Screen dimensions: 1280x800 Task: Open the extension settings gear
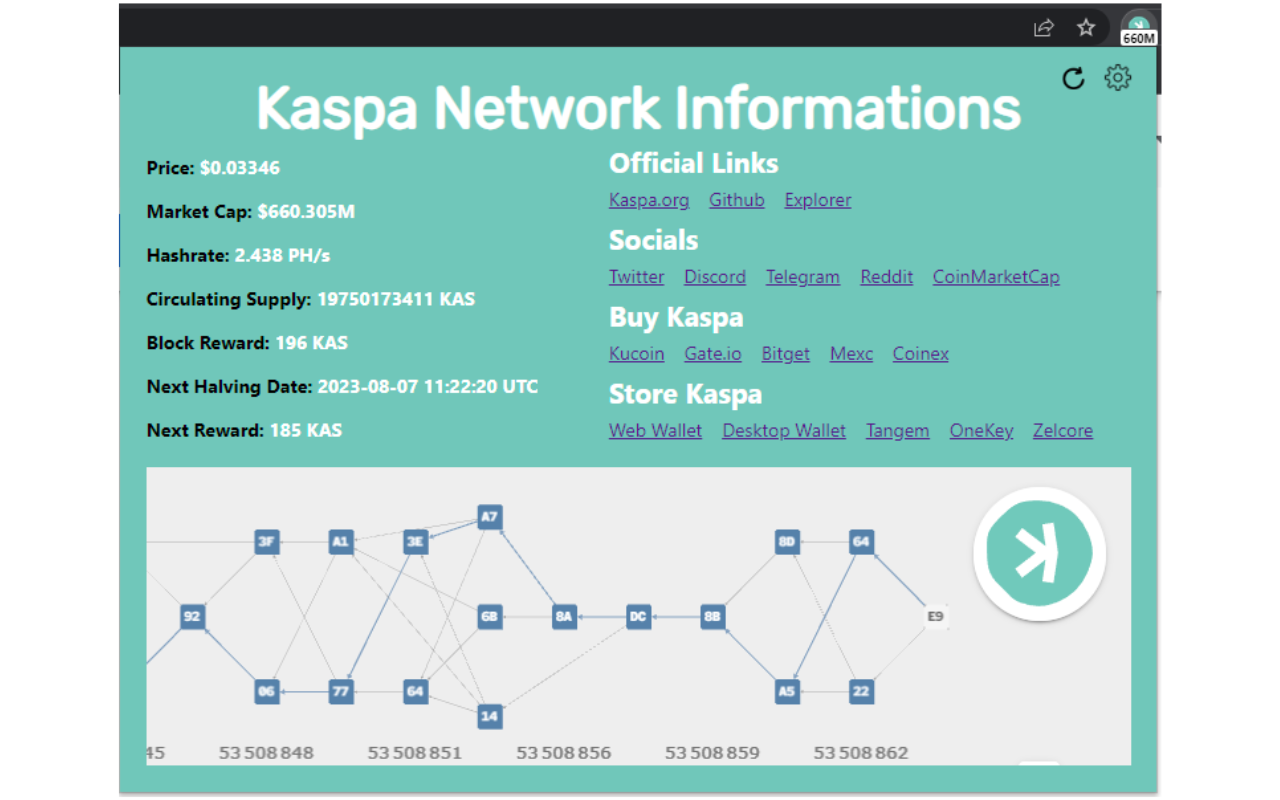point(1117,77)
